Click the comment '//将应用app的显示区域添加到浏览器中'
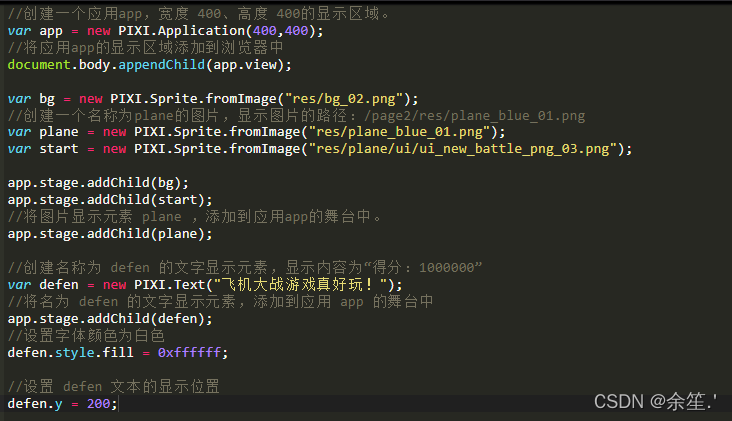This screenshot has width=732, height=421. click(x=146, y=48)
